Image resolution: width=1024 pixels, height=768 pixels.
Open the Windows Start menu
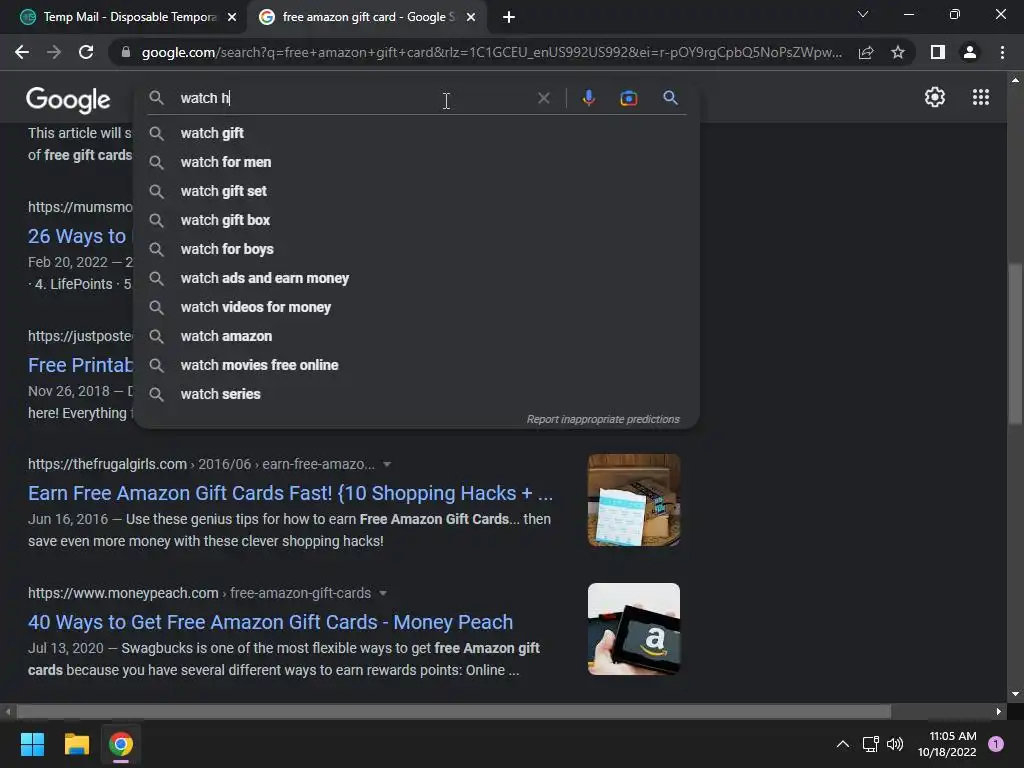coord(32,744)
